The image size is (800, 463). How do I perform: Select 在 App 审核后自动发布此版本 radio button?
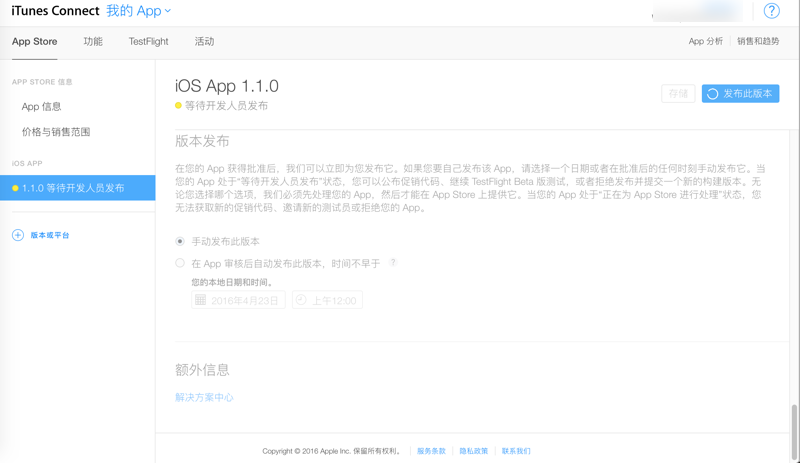(180, 263)
